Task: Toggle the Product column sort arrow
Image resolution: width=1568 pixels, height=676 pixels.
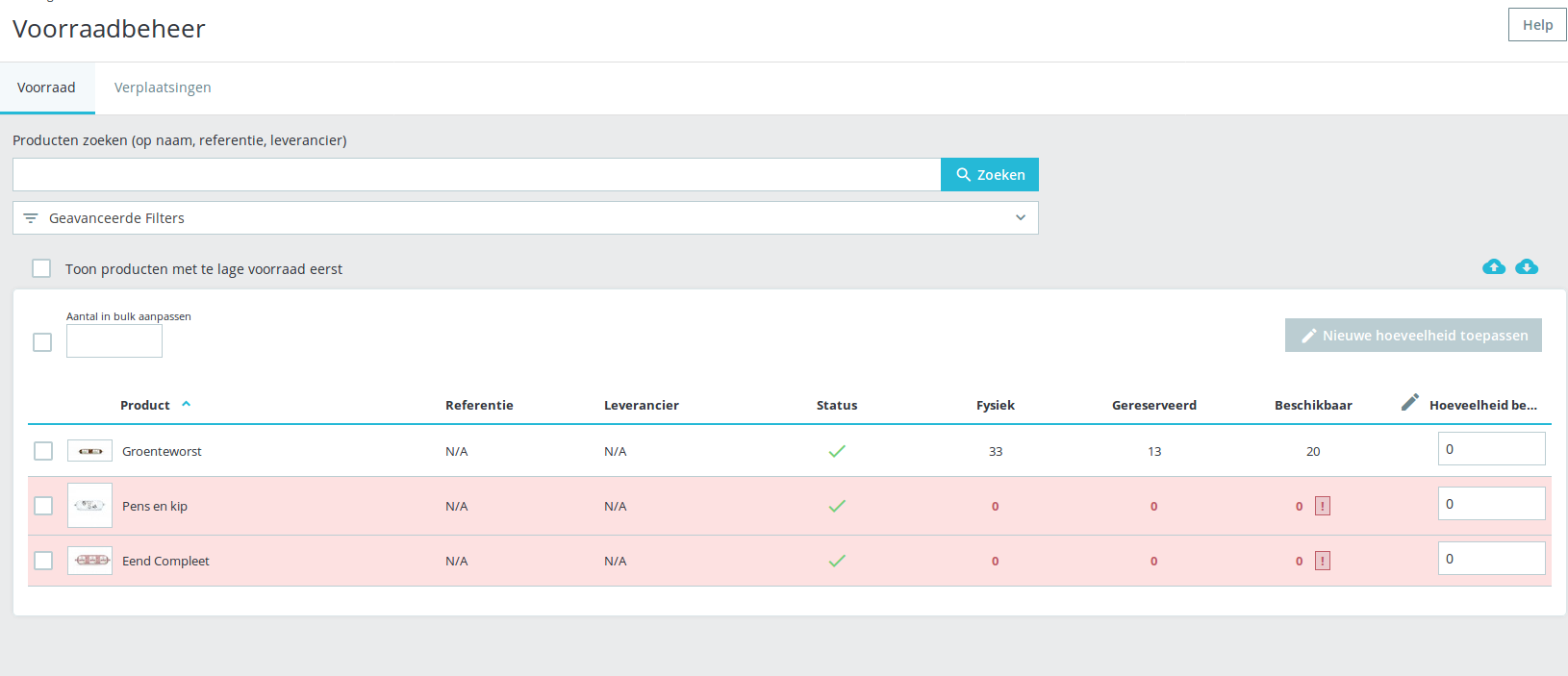Action: [x=187, y=404]
